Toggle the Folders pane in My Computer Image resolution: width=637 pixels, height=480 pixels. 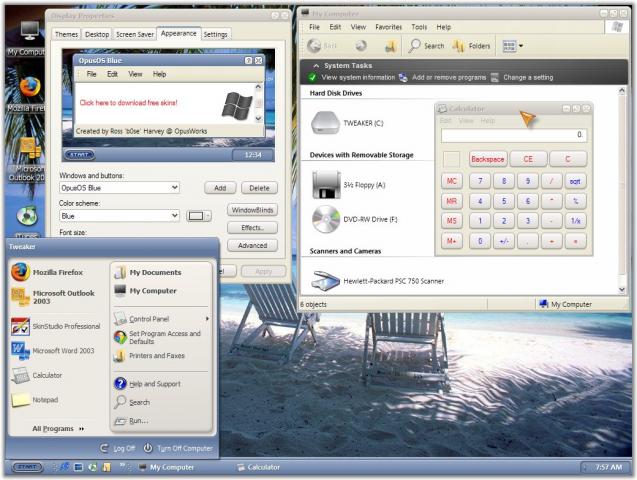pos(471,46)
